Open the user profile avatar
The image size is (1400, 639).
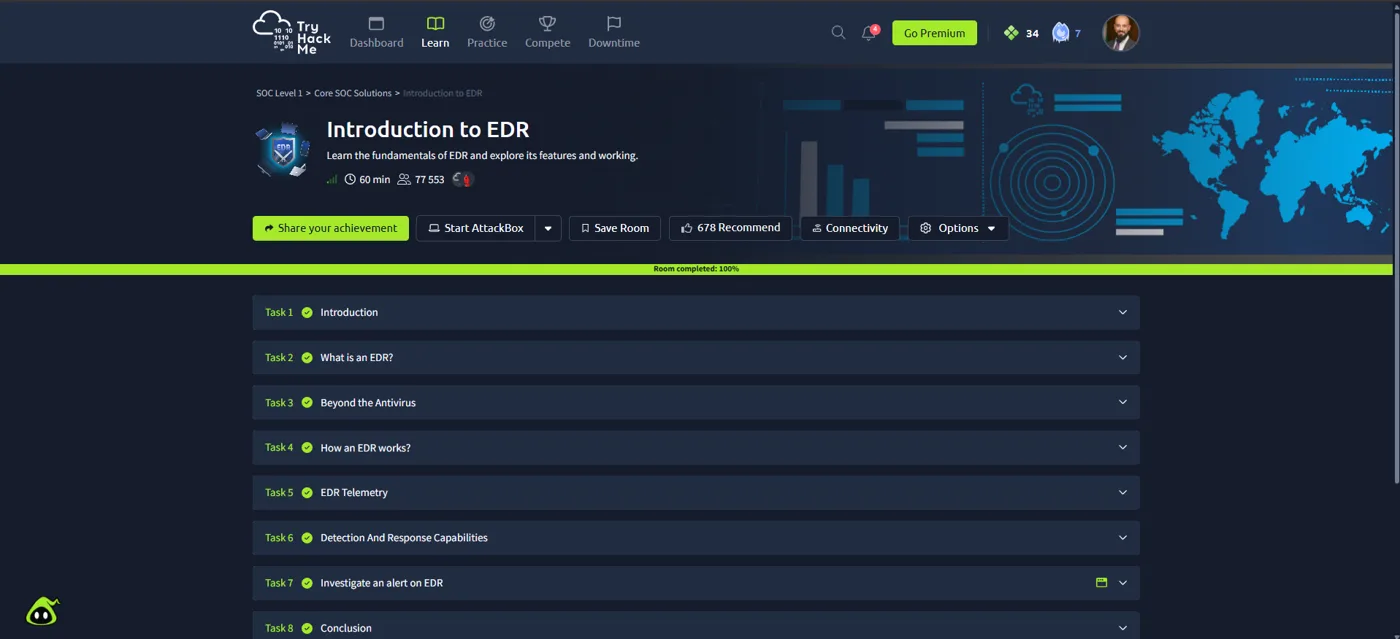point(1121,33)
